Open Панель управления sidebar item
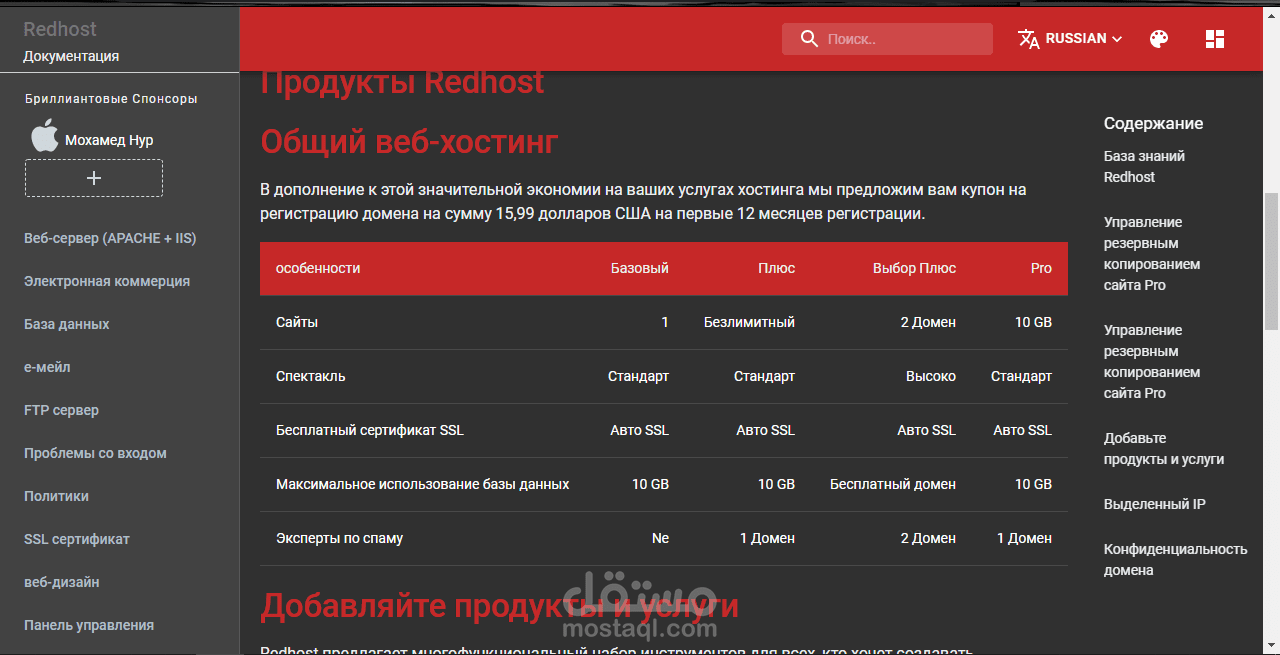1280x655 pixels. pos(89,625)
